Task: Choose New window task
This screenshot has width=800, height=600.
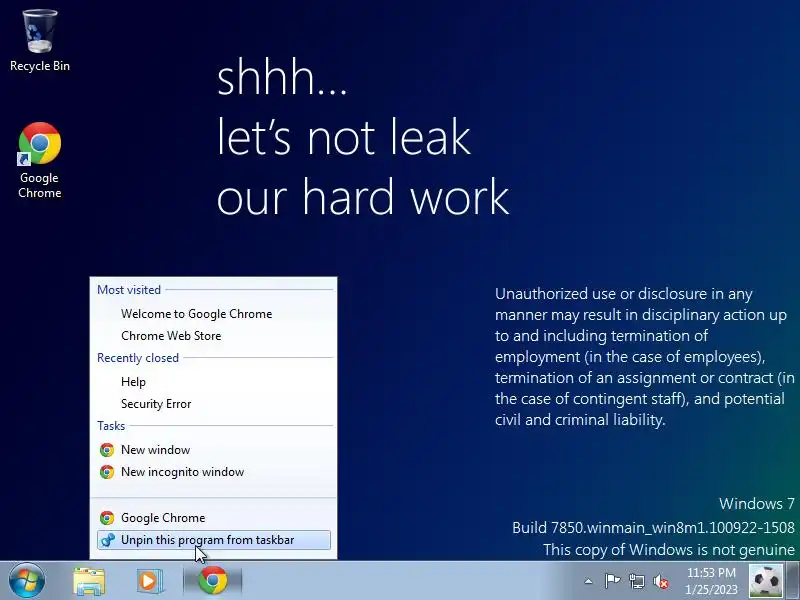Action: pyautogui.click(x=213, y=449)
